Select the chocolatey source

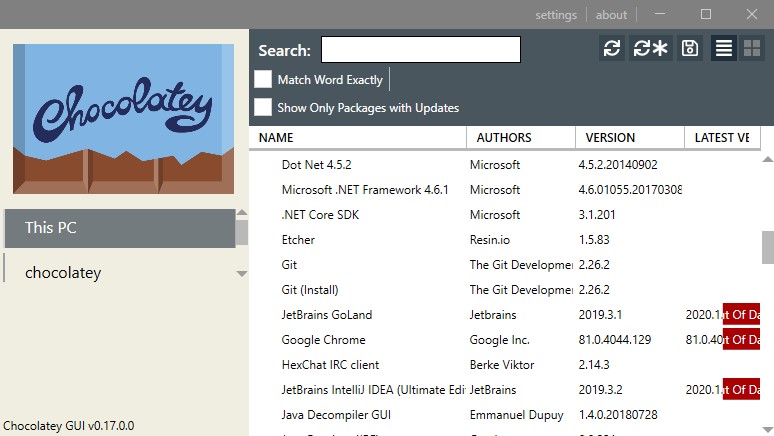pyautogui.click(x=119, y=273)
